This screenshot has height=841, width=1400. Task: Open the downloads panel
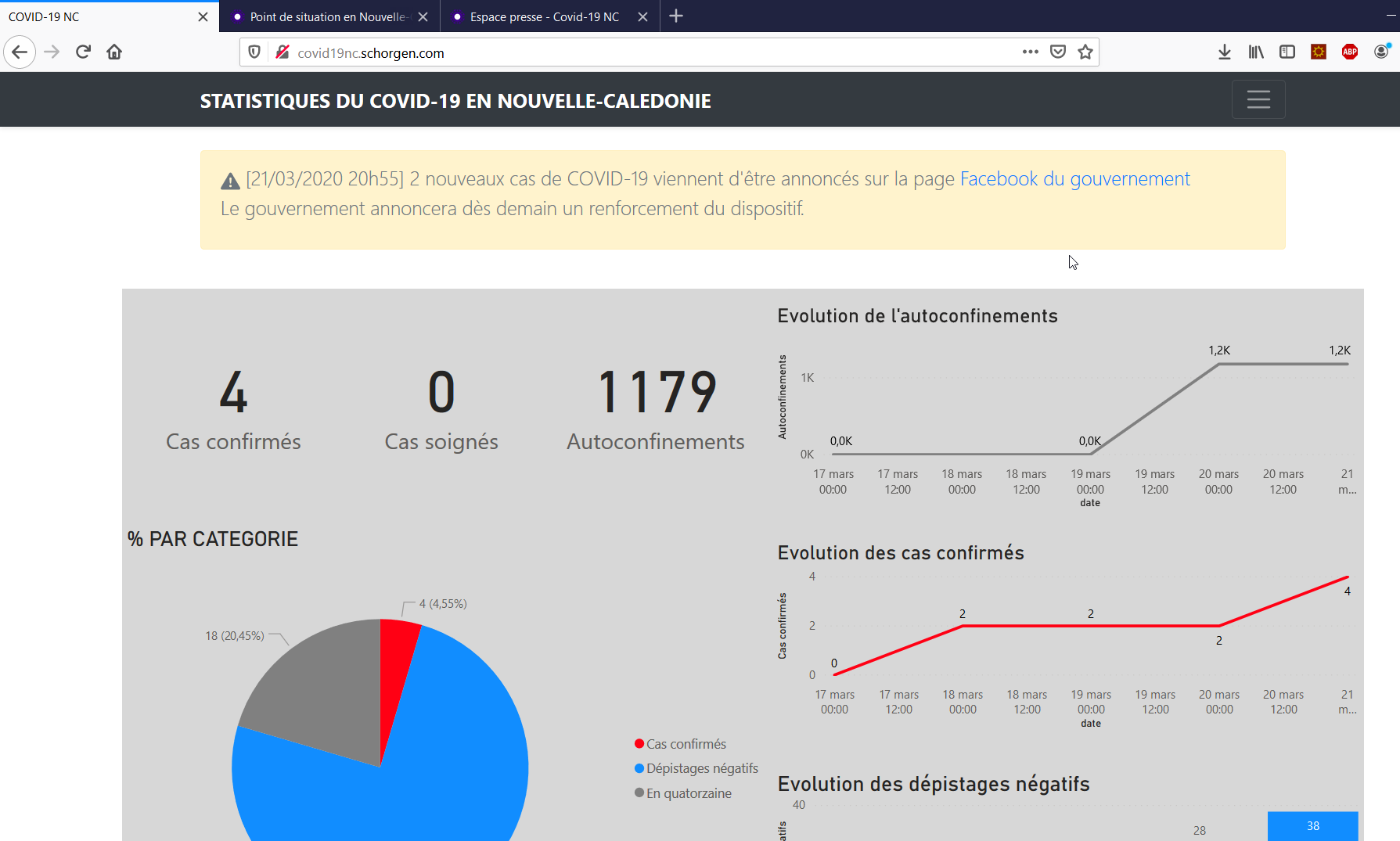[1225, 52]
